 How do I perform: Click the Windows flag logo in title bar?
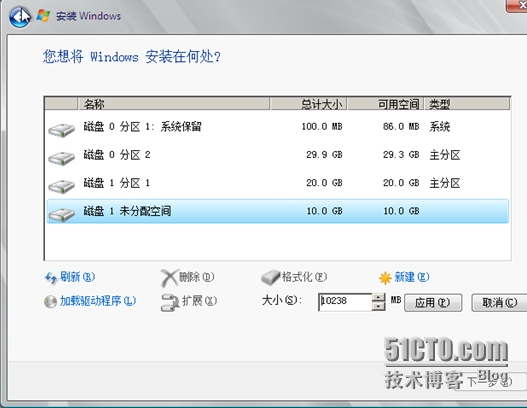pyautogui.click(x=43, y=16)
